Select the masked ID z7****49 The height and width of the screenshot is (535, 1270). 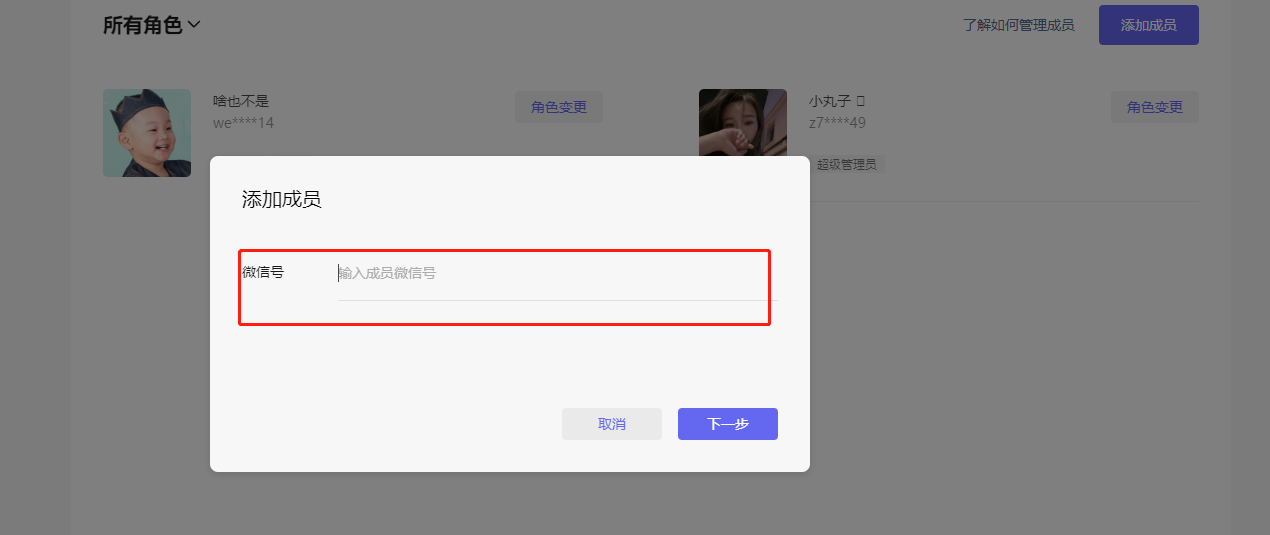(x=837, y=123)
